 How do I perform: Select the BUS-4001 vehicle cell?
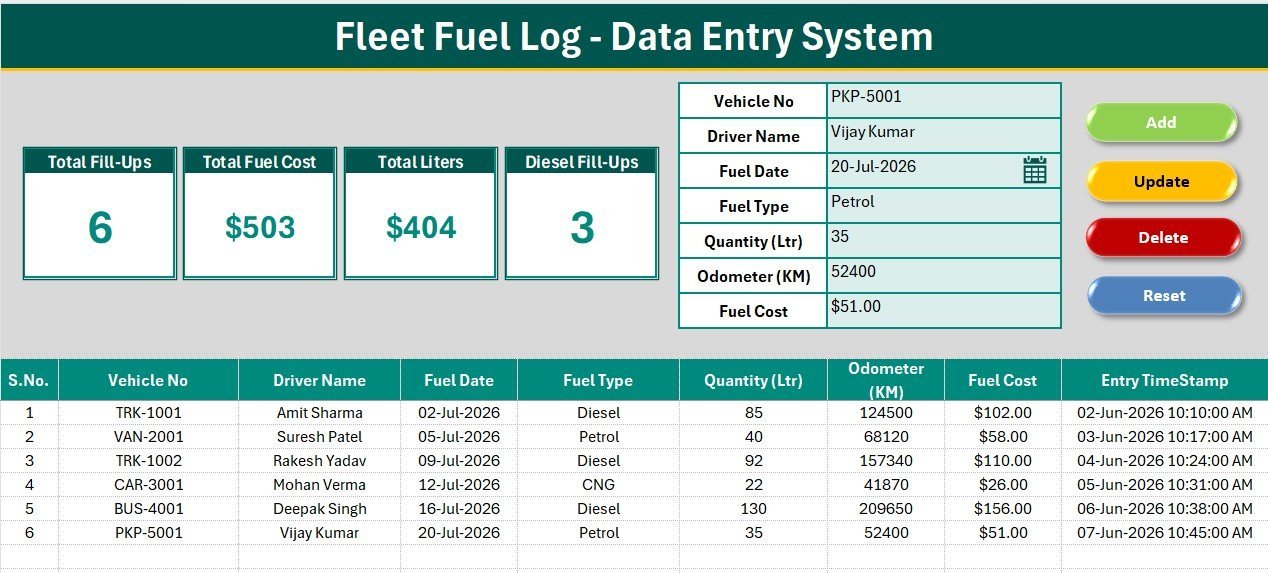click(148, 508)
